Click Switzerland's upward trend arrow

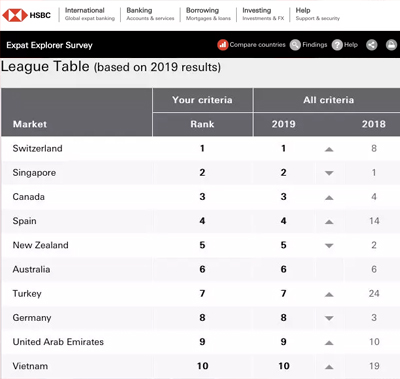[x=329, y=149]
